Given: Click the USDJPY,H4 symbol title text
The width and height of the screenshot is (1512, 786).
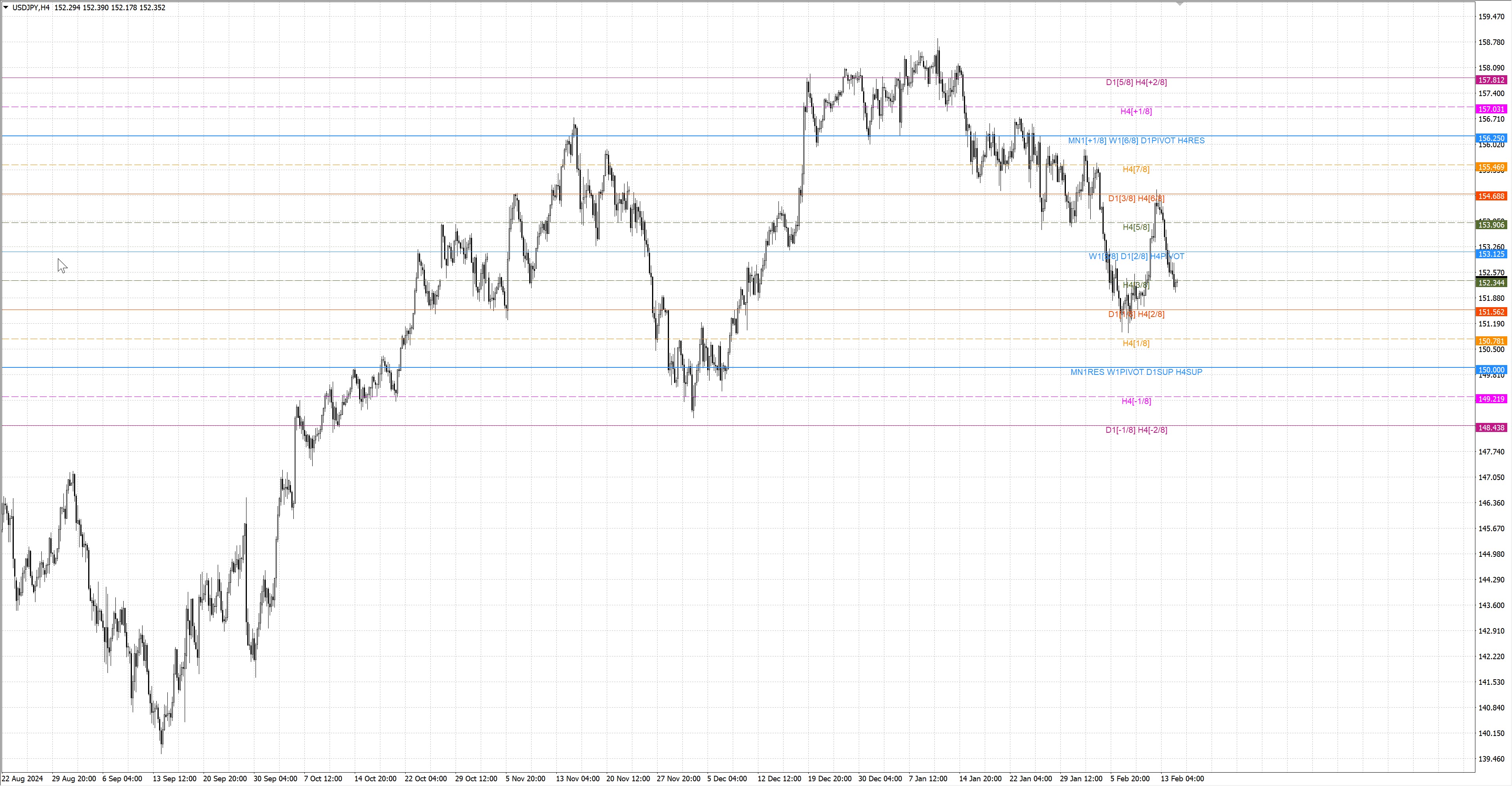Looking at the screenshot, I should (31, 7).
